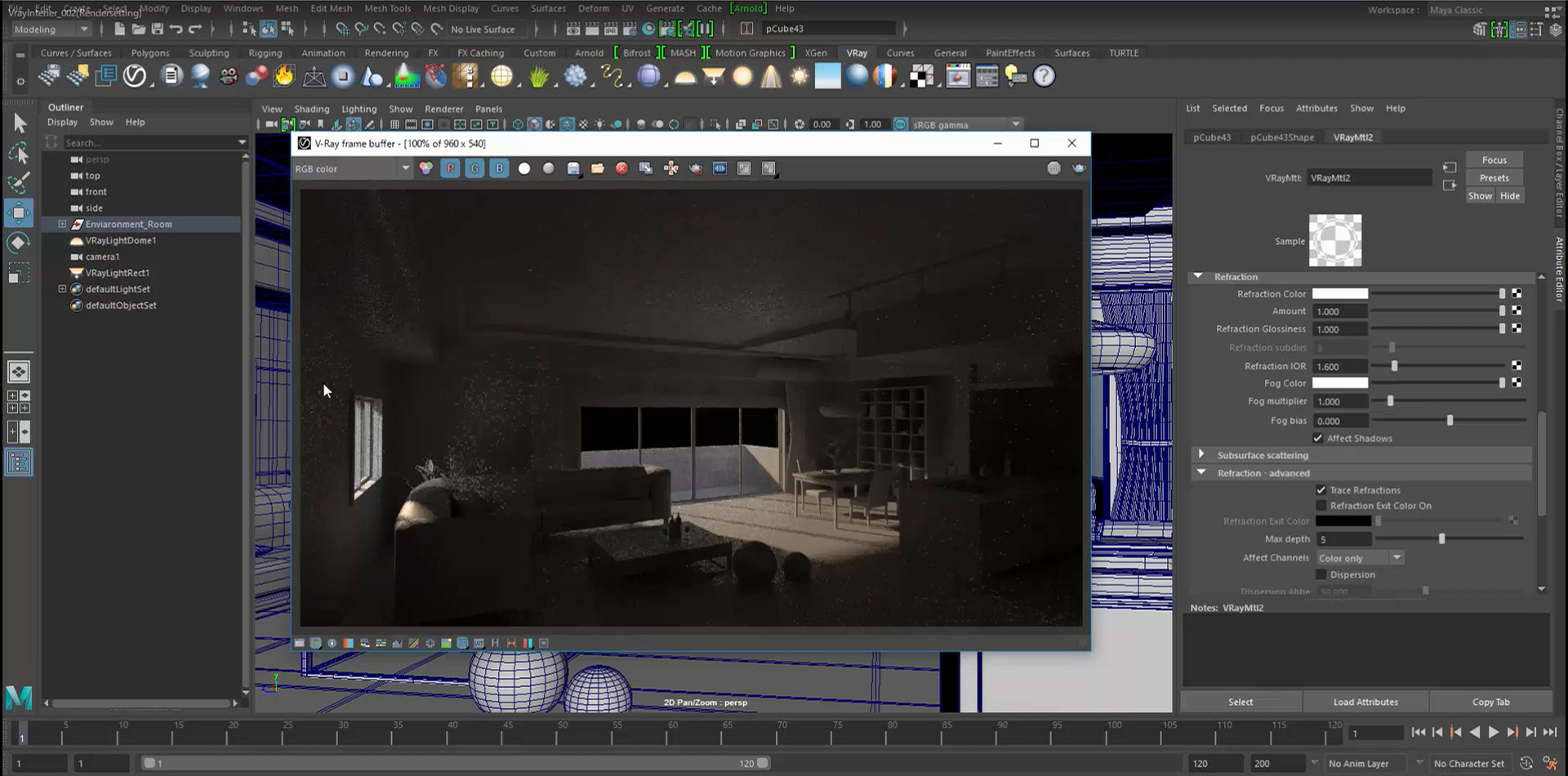
Task: Open the VRay menu in the menu bar
Action: click(856, 52)
